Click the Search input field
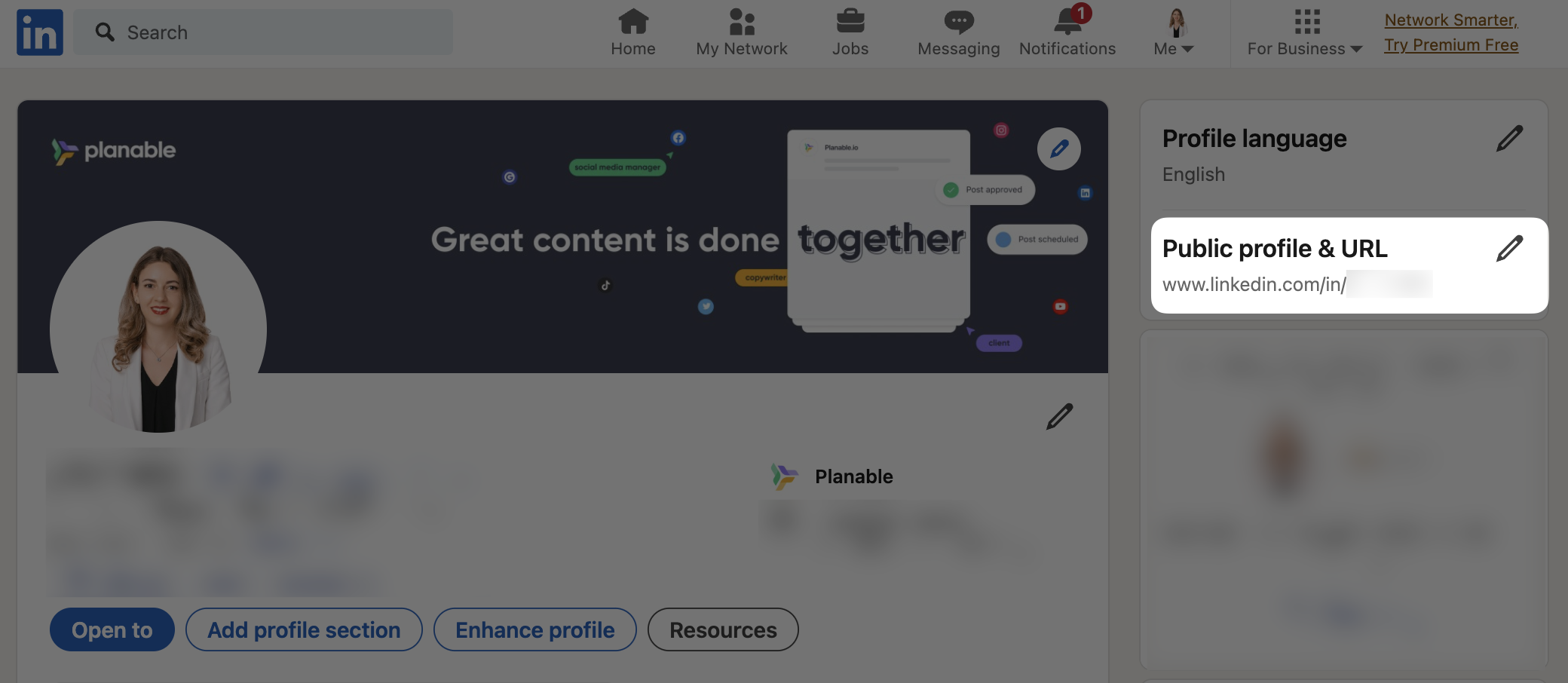The height and width of the screenshot is (683, 1568). 264,32
